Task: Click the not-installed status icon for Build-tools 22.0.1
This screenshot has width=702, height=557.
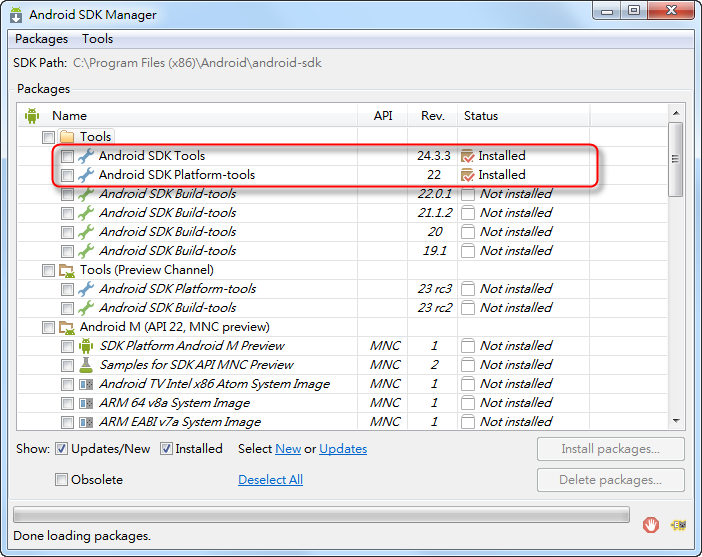Action: [468, 194]
